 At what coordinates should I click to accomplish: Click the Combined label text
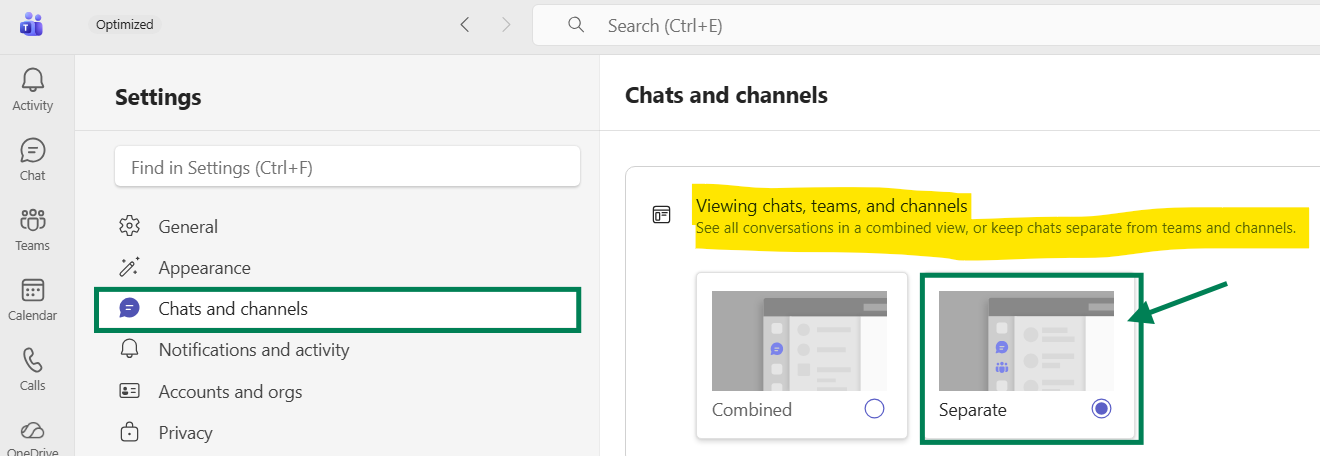(752, 410)
